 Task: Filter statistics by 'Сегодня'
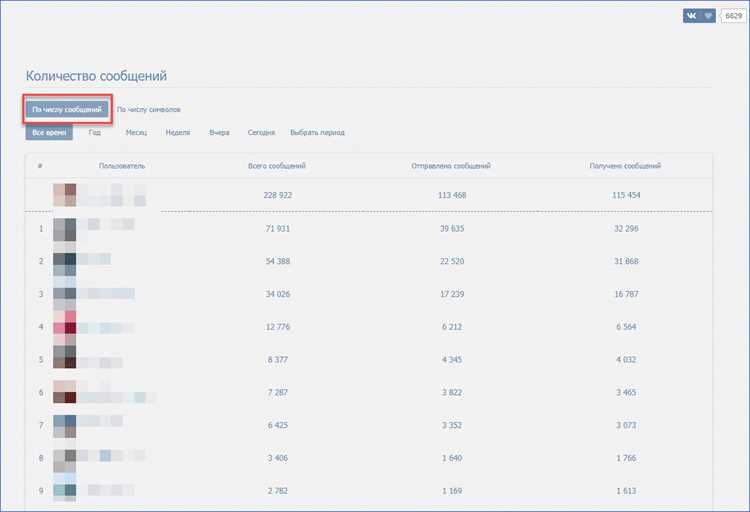coord(261,133)
